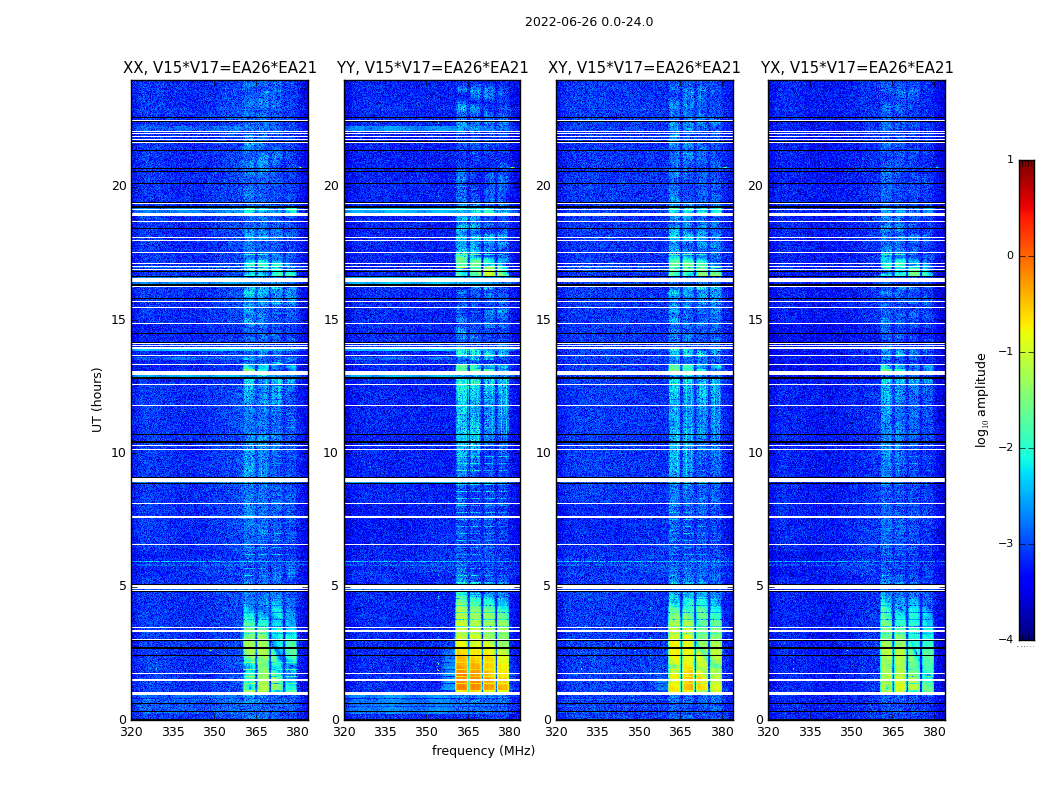Select the XX polarization panel title

219,68
